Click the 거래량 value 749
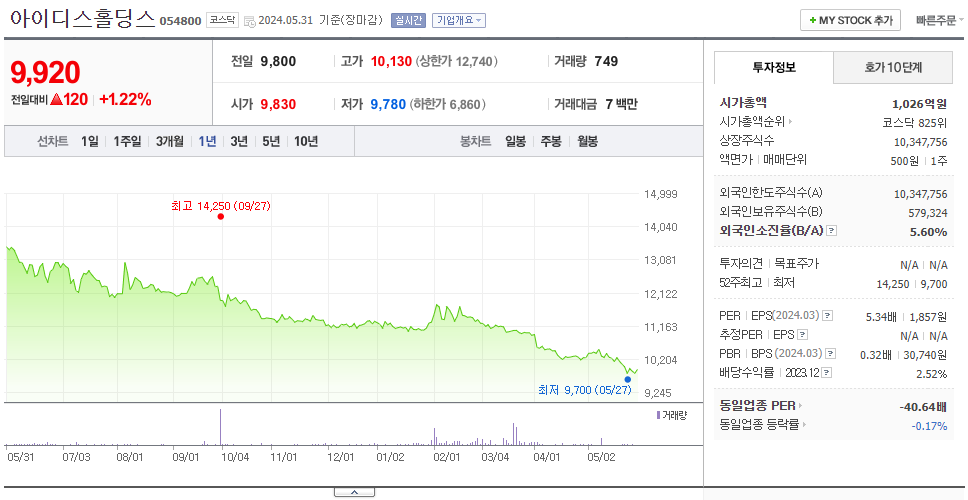968x500 pixels. [x=606, y=61]
